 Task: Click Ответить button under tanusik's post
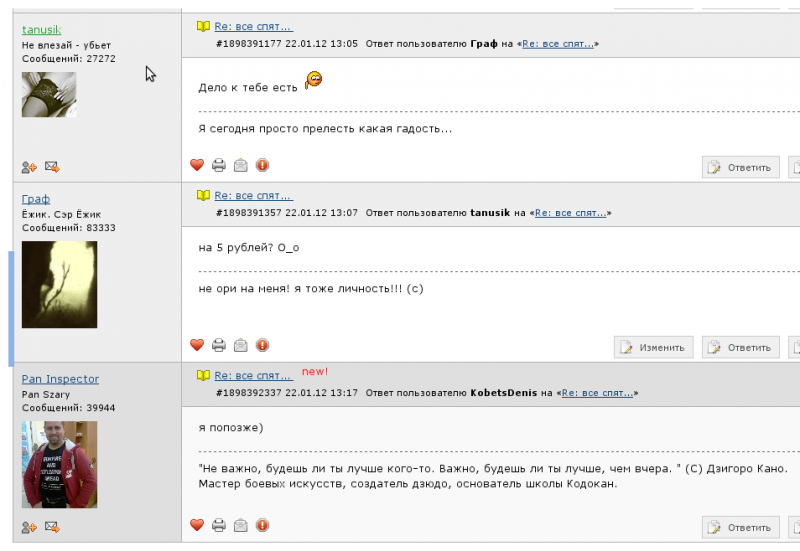[x=741, y=167]
